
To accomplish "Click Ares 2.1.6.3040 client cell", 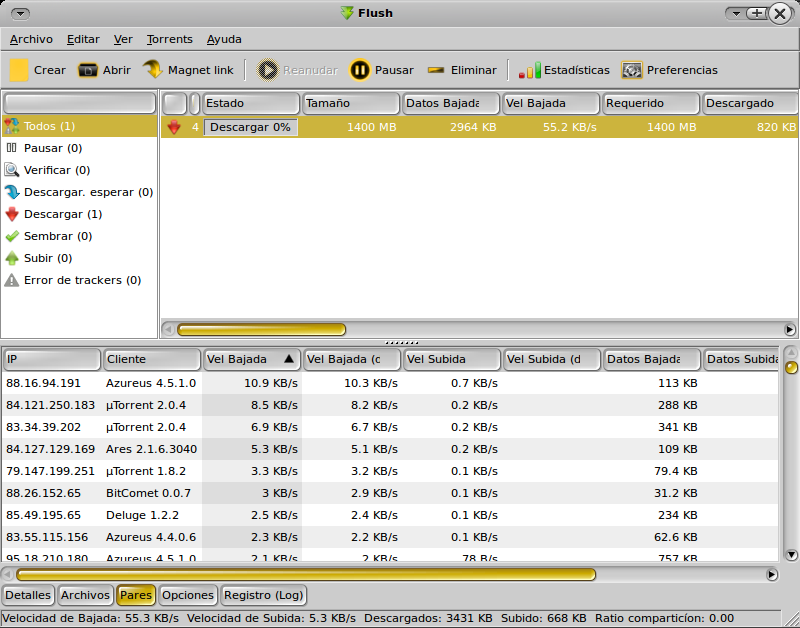I will click(x=152, y=449).
